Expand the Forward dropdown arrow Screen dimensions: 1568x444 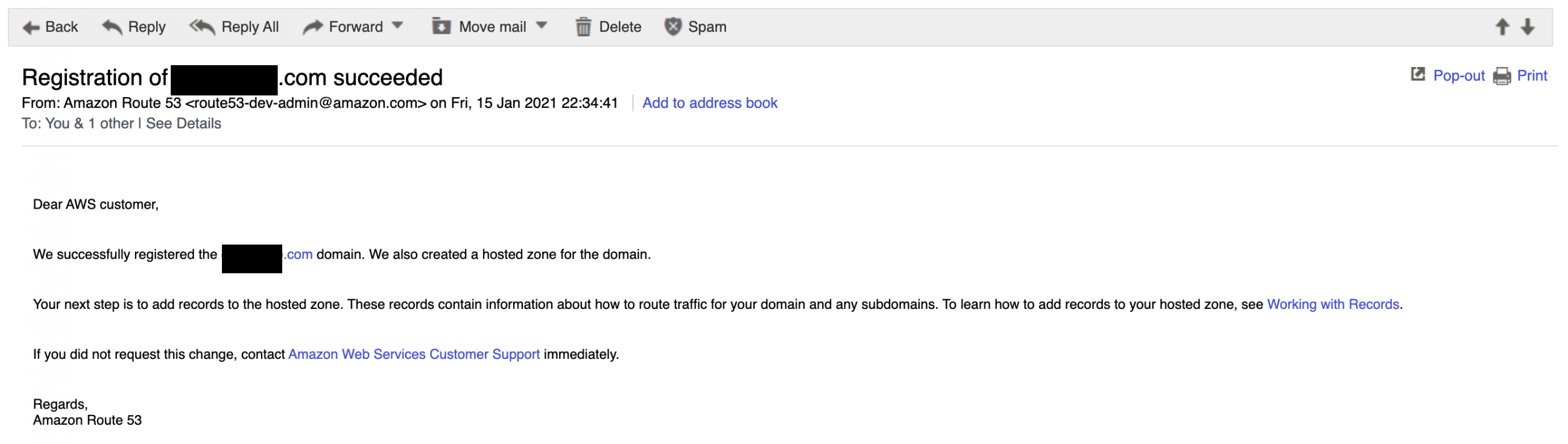tap(397, 25)
